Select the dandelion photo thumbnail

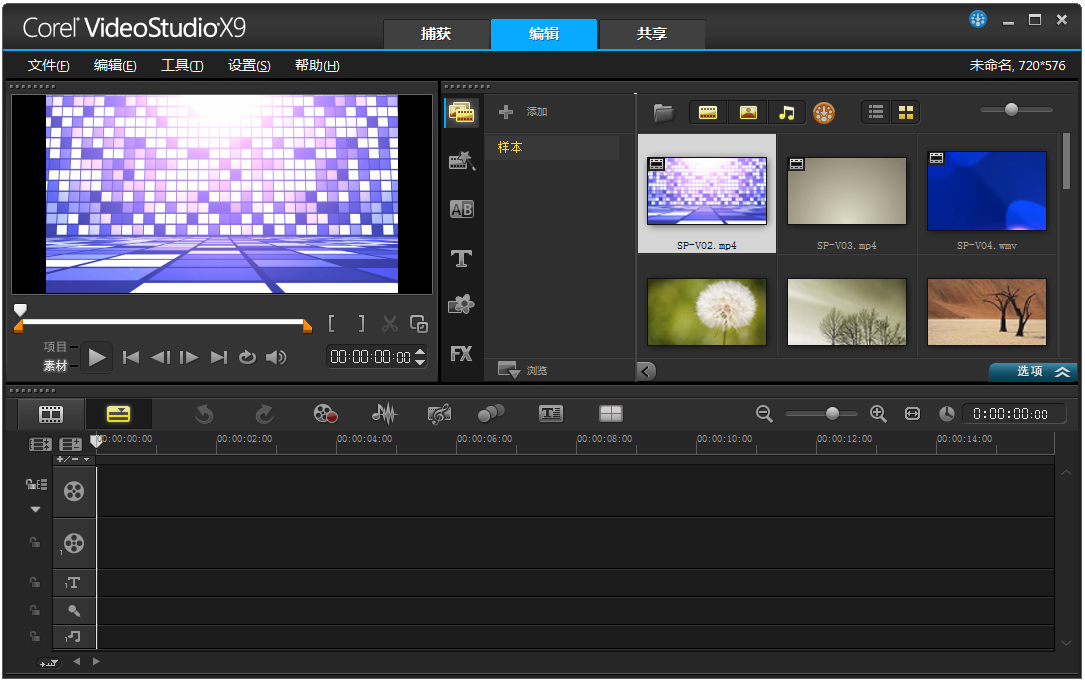[706, 312]
